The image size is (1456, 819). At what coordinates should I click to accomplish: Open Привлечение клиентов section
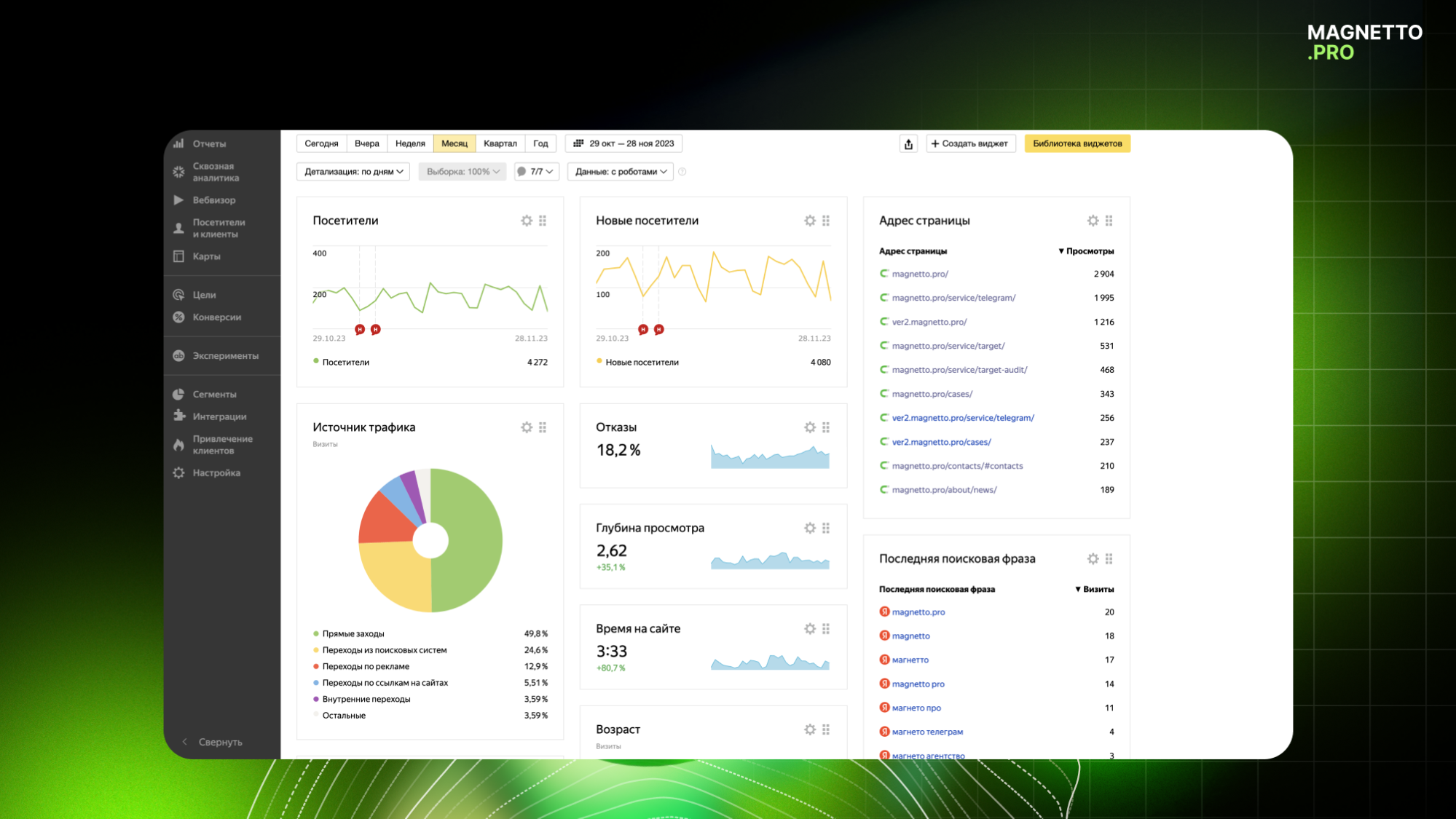point(222,445)
